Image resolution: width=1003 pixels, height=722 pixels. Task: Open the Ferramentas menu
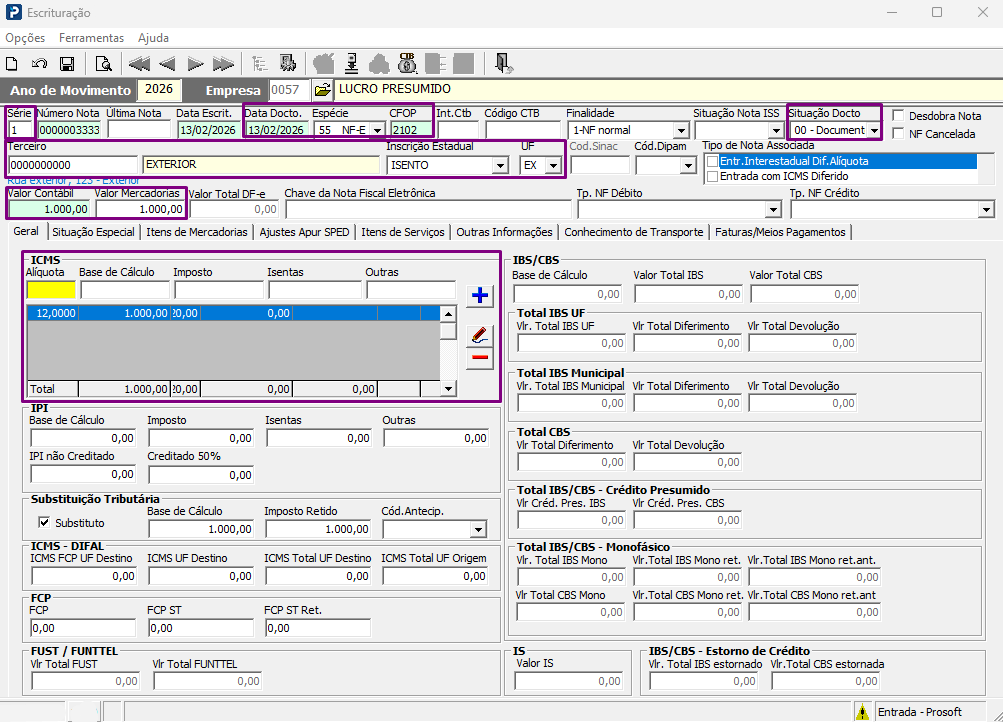click(91, 38)
